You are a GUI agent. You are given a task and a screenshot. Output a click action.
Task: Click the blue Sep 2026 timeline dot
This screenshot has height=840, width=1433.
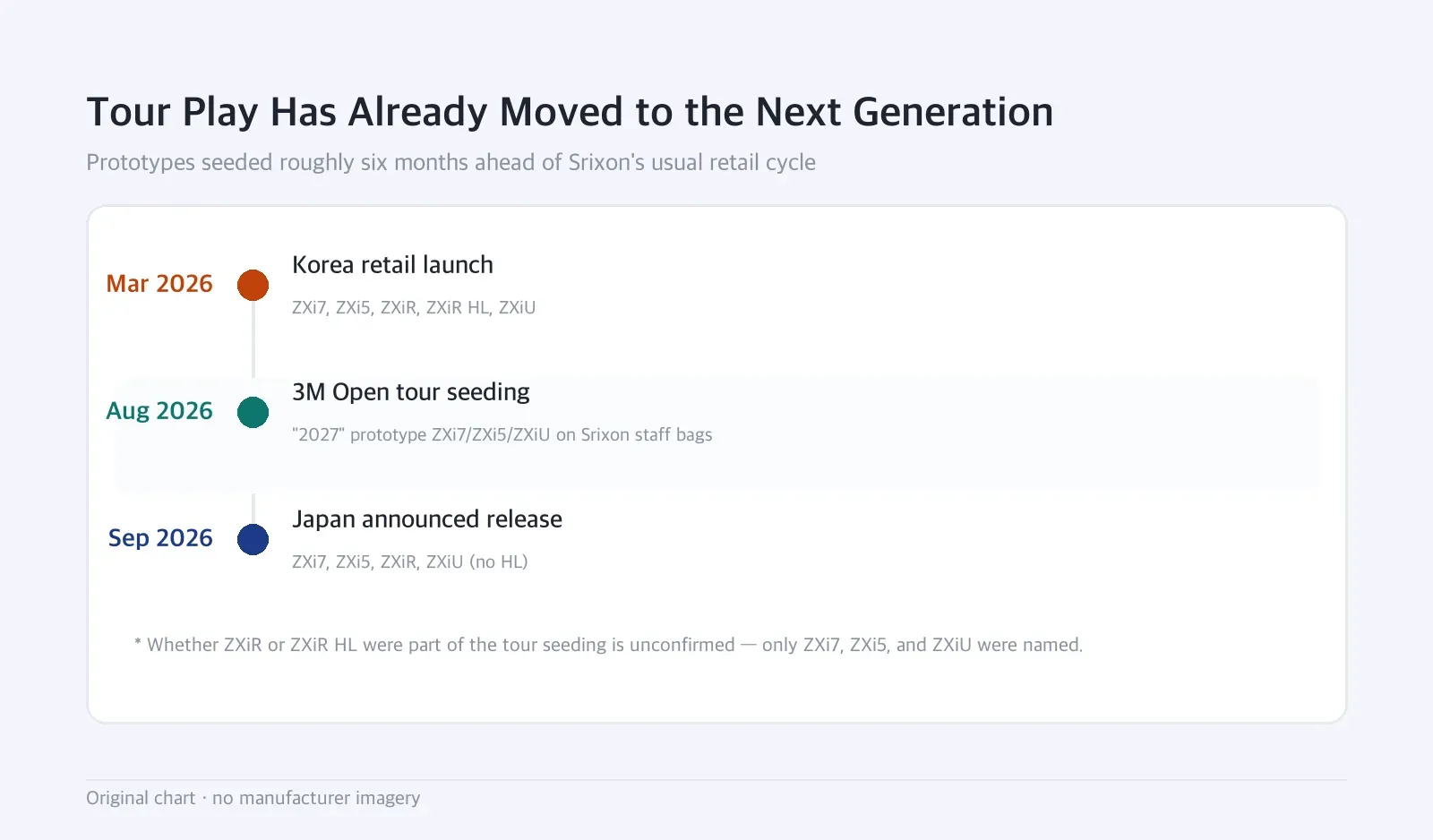click(253, 539)
